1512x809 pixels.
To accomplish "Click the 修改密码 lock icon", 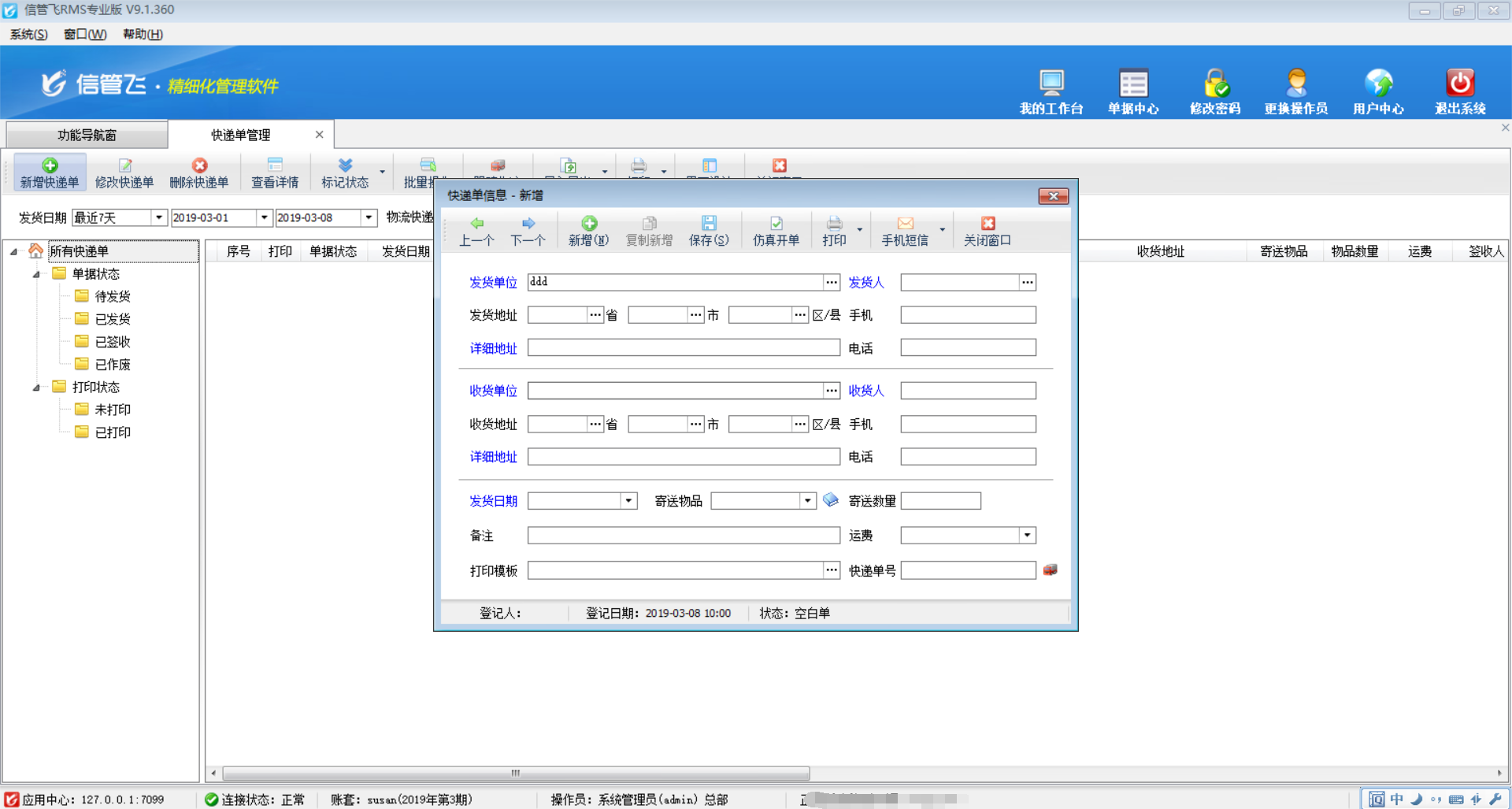I will coord(1214,83).
